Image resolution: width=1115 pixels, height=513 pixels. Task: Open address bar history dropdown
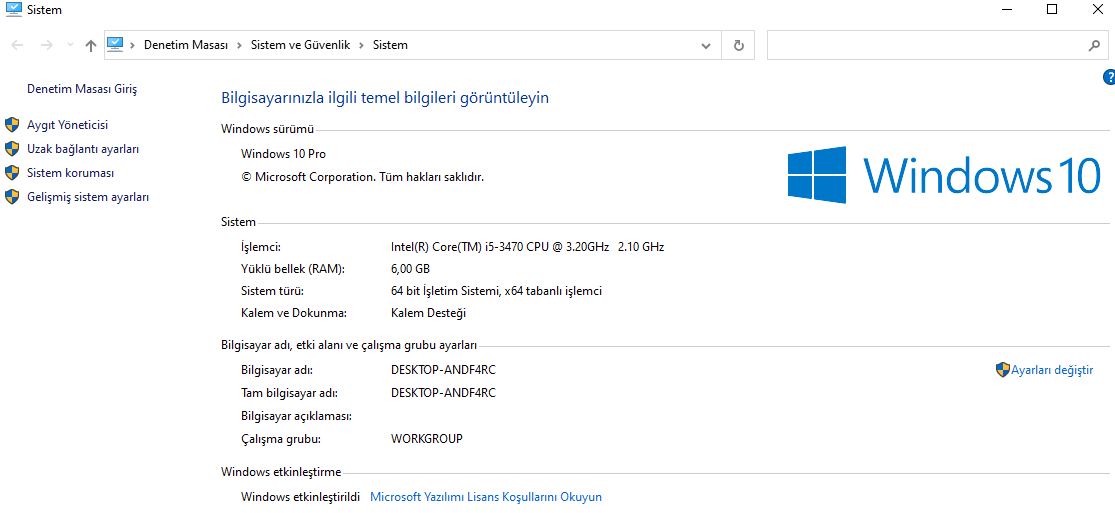(x=705, y=46)
